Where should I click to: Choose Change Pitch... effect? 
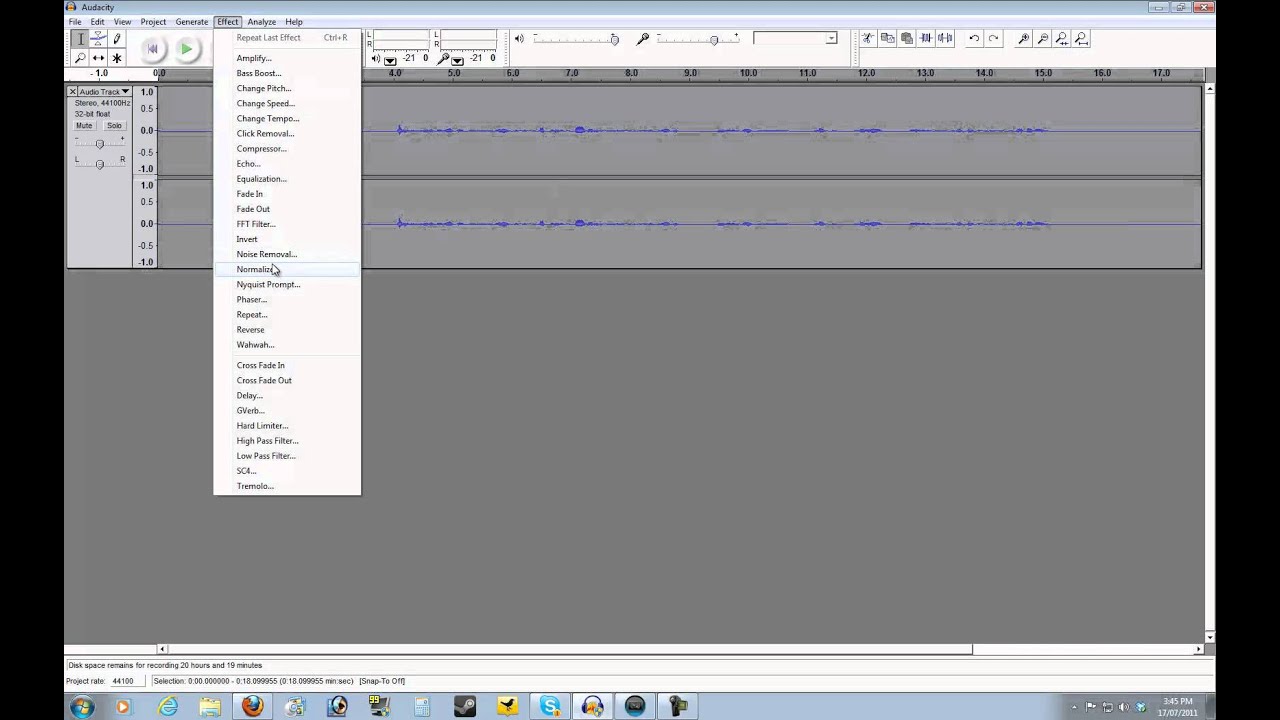point(287,88)
